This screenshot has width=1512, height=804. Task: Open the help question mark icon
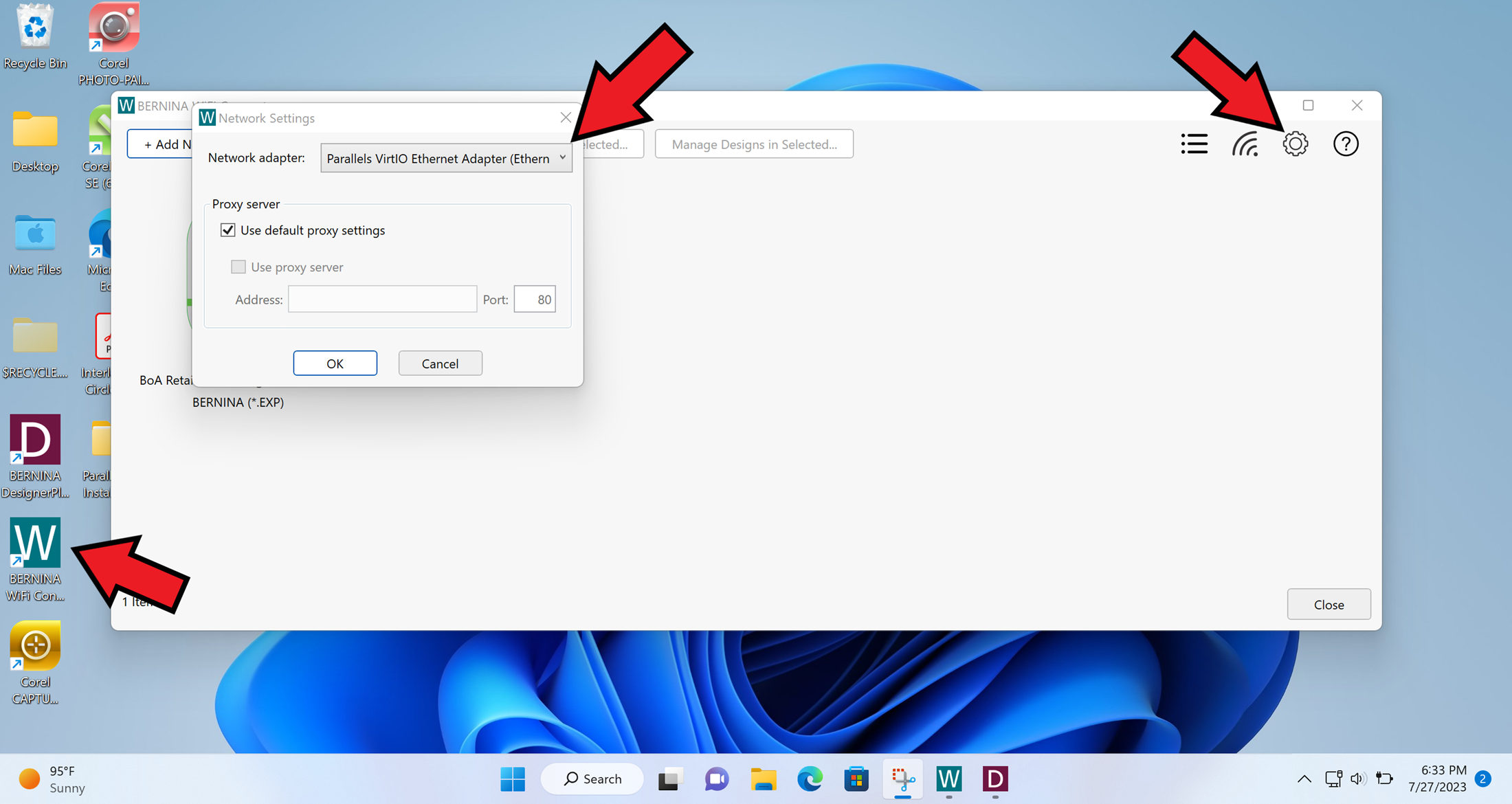1346,144
